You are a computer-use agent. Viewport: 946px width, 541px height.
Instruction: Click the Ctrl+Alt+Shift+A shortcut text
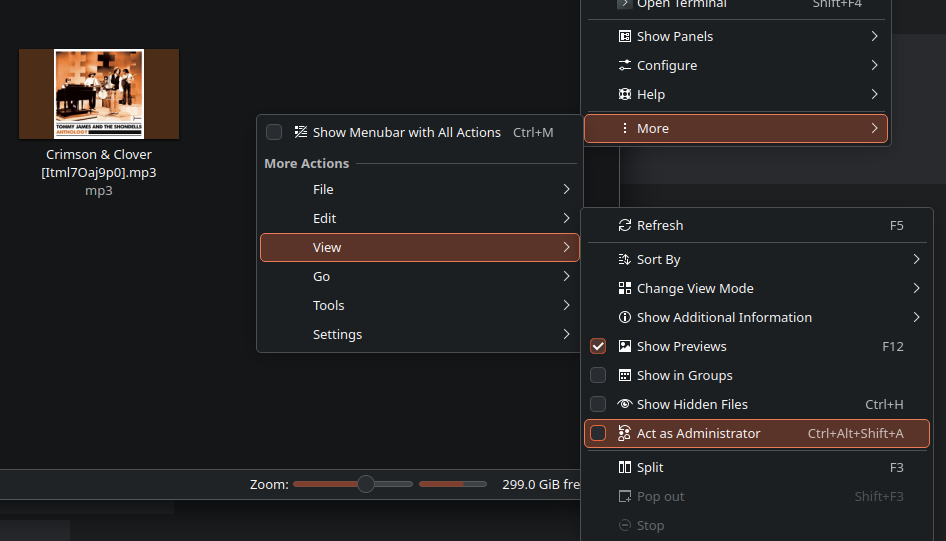[856, 433]
